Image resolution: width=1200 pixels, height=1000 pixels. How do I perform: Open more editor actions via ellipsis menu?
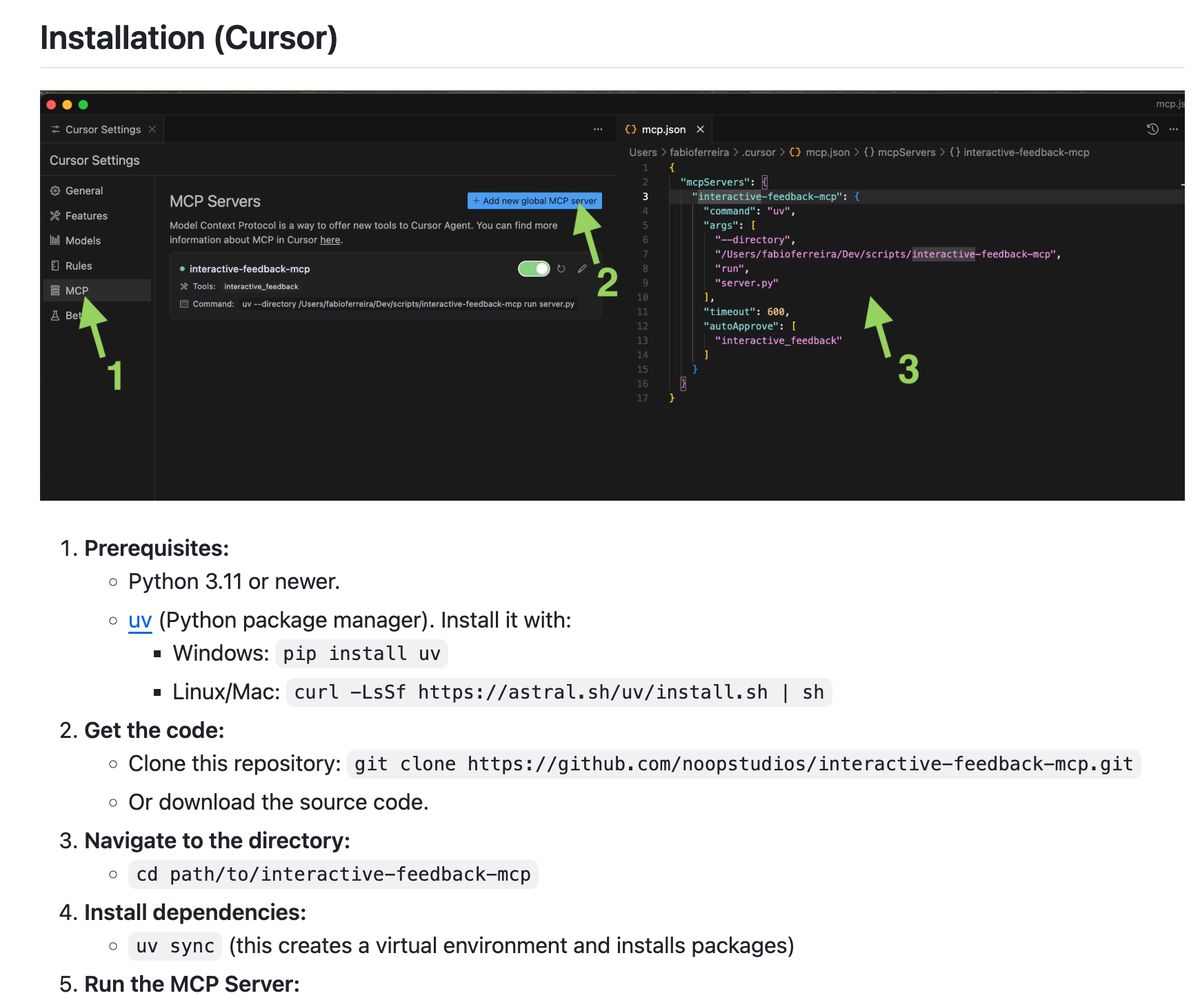tap(1173, 129)
